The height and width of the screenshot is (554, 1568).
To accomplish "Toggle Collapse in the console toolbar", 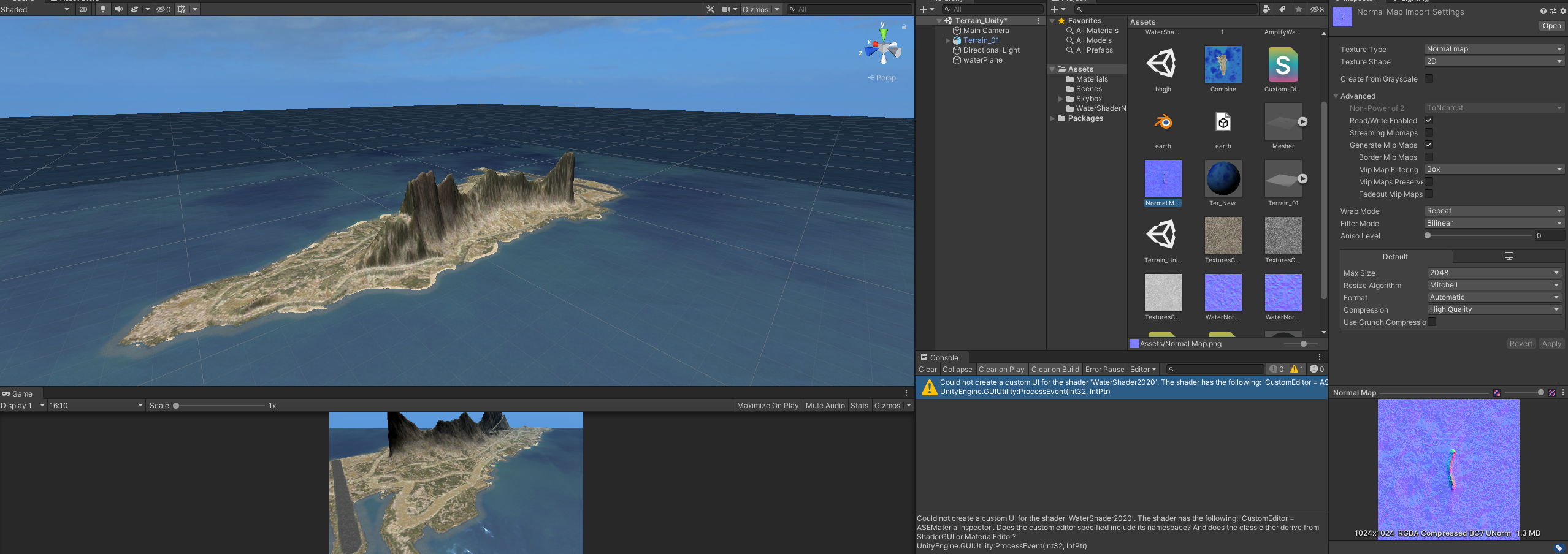I will [957, 370].
